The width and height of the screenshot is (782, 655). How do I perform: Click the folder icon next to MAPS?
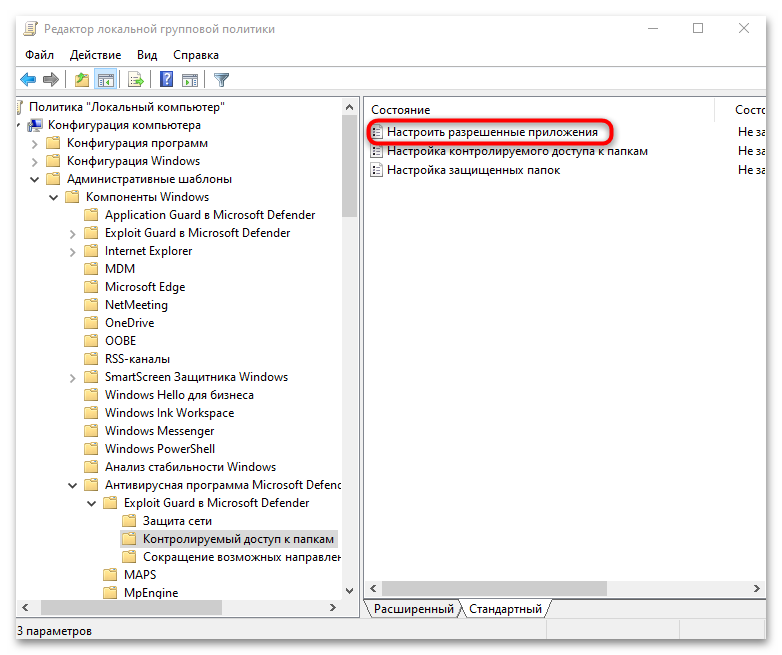[110, 575]
